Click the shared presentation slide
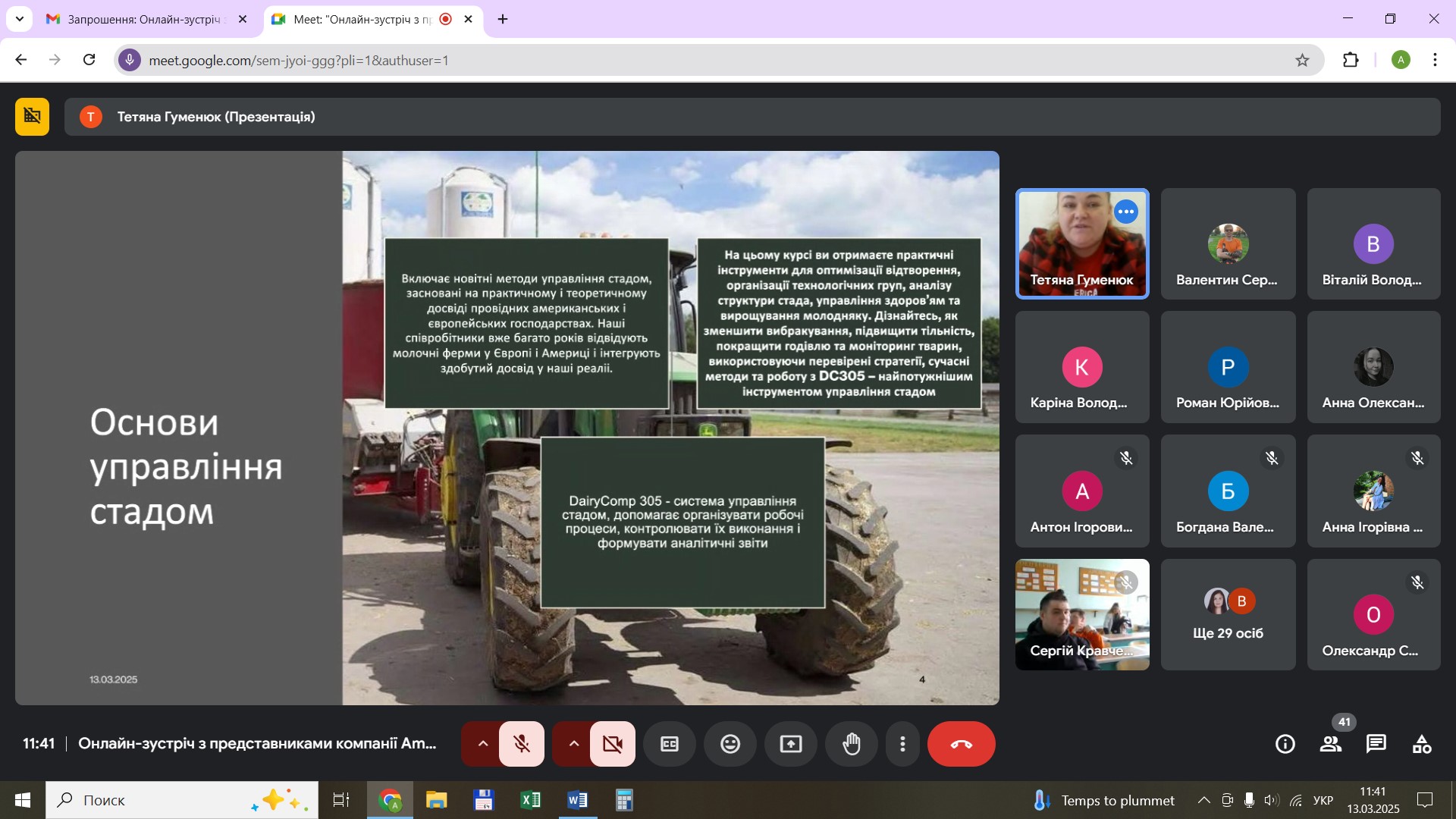This screenshot has height=819, width=1456. coord(507,428)
